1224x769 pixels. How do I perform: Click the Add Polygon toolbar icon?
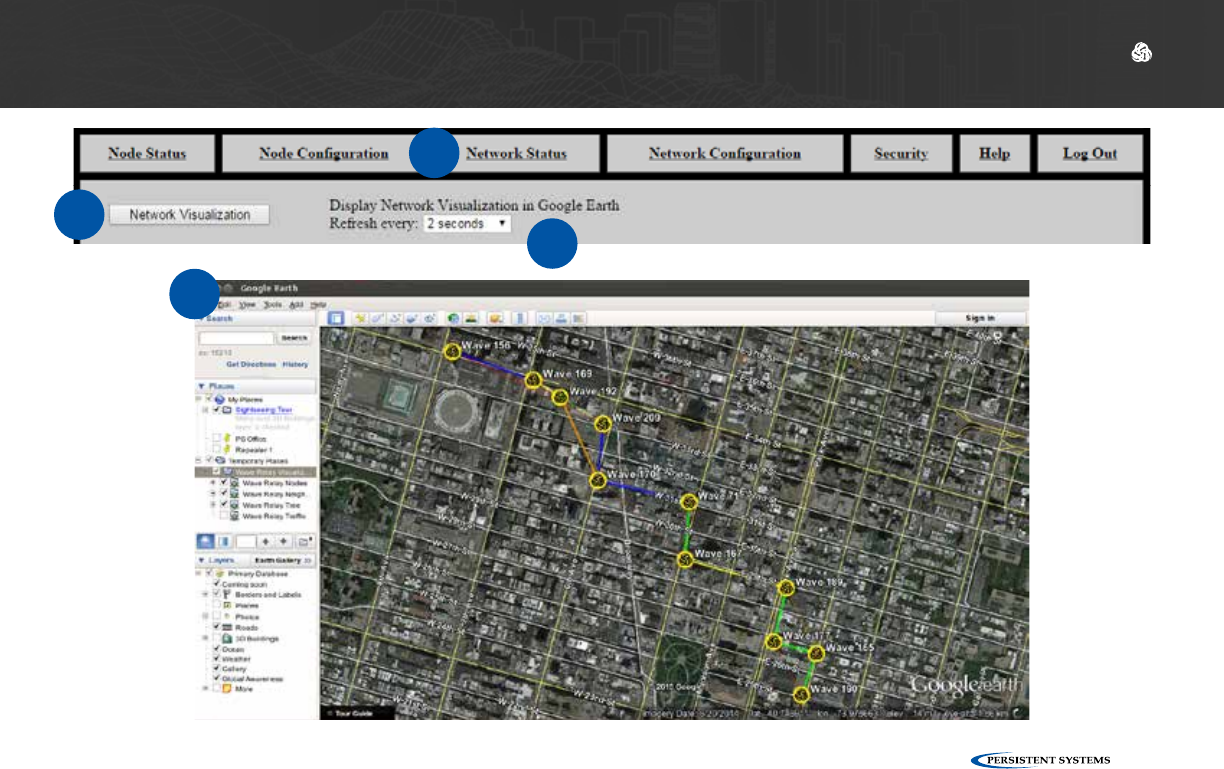pyautogui.click(x=378, y=318)
